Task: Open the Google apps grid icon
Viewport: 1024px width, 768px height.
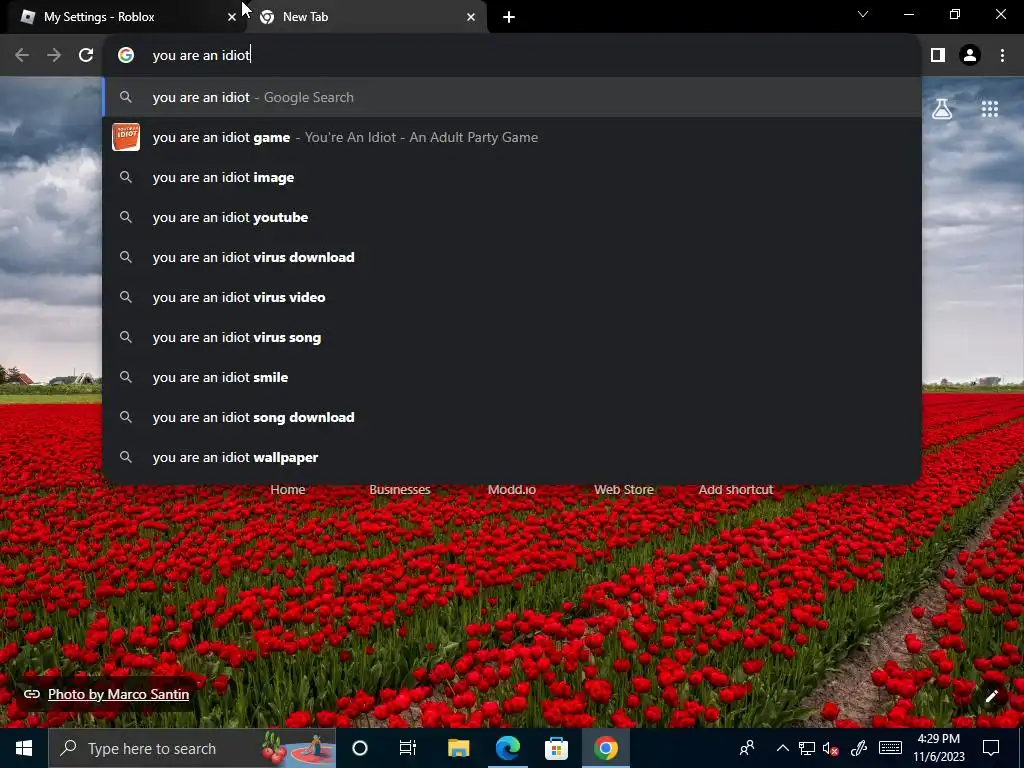Action: point(990,109)
